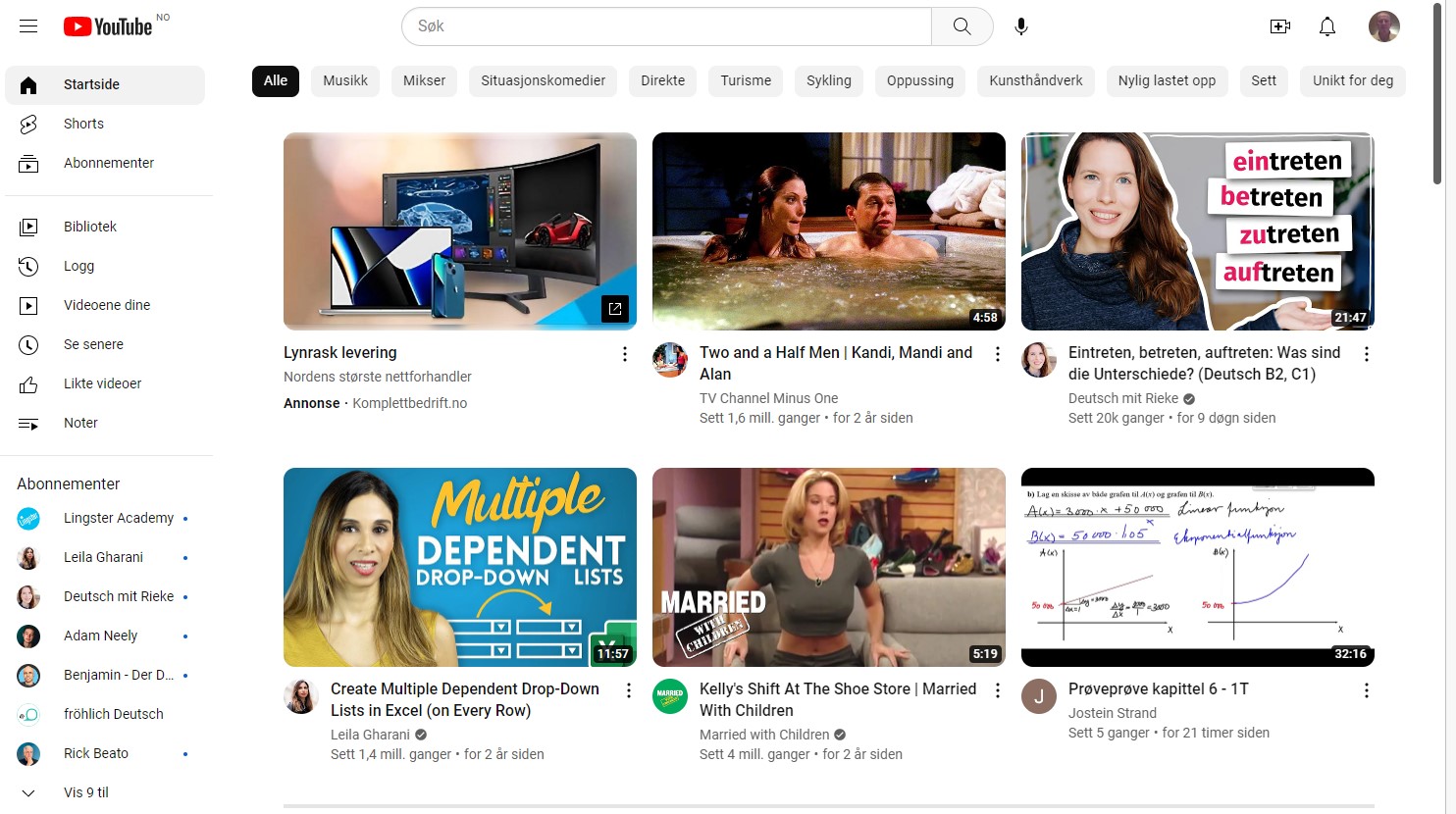Select the Situasjonskomedier filter chip
The width and height of the screenshot is (1456, 814).
tap(543, 80)
